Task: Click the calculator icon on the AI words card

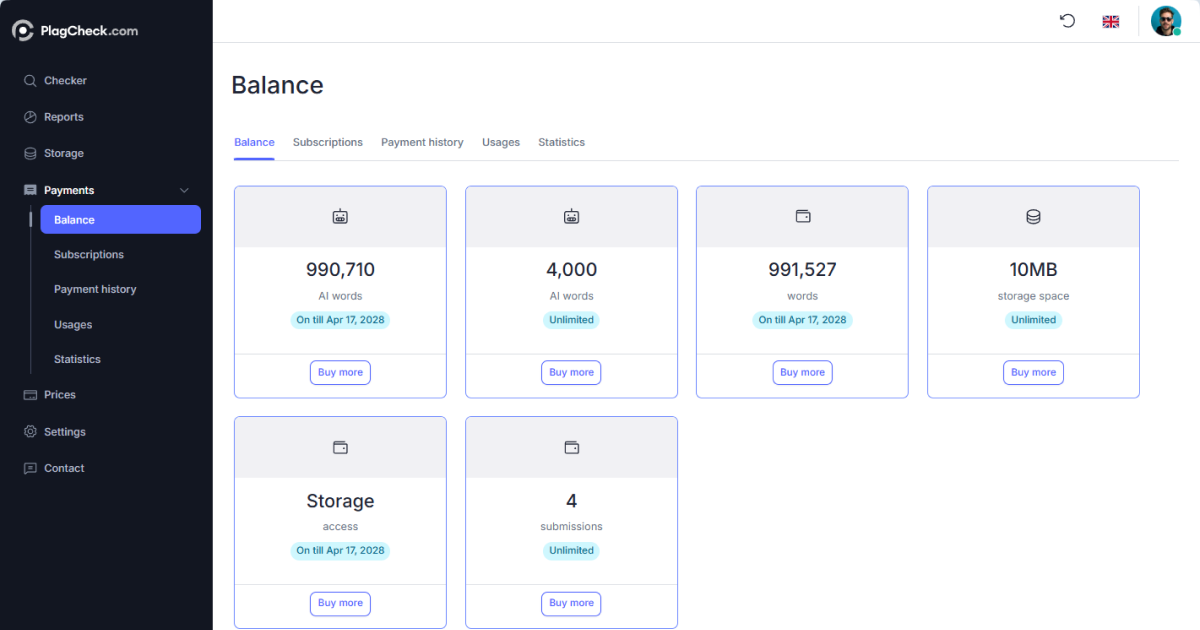Action: click(x=340, y=215)
